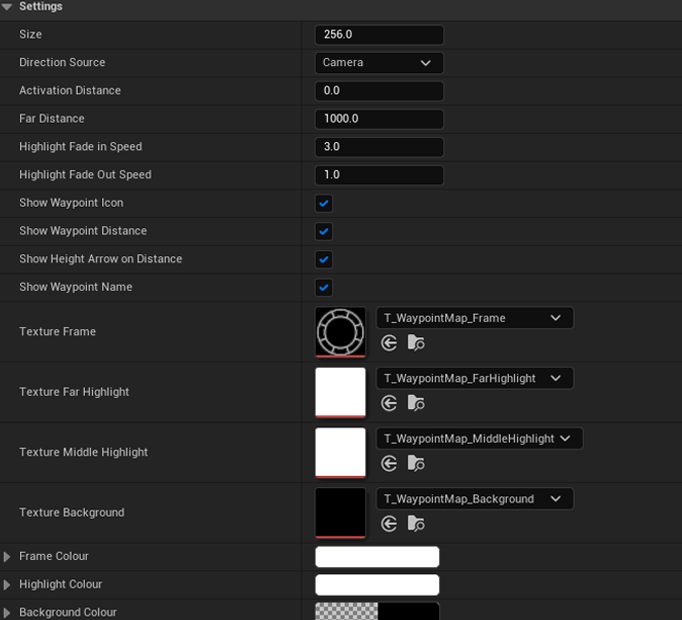Screen dimensions: 682x620
Task: Browse to Texture Frame asset in Content Browser
Action: click(416, 343)
